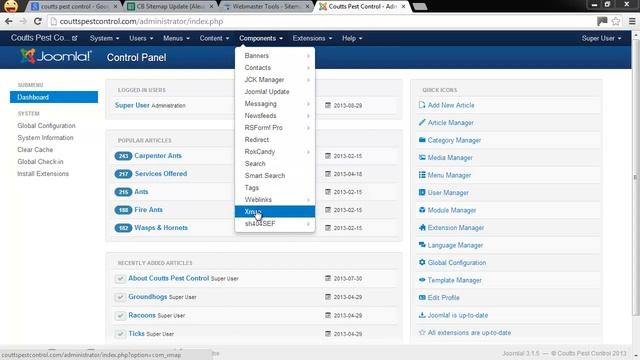This screenshot has width=640, height=360.
Task: Select sh404SEF in the Components menu
Action: (x=275, y=224)
